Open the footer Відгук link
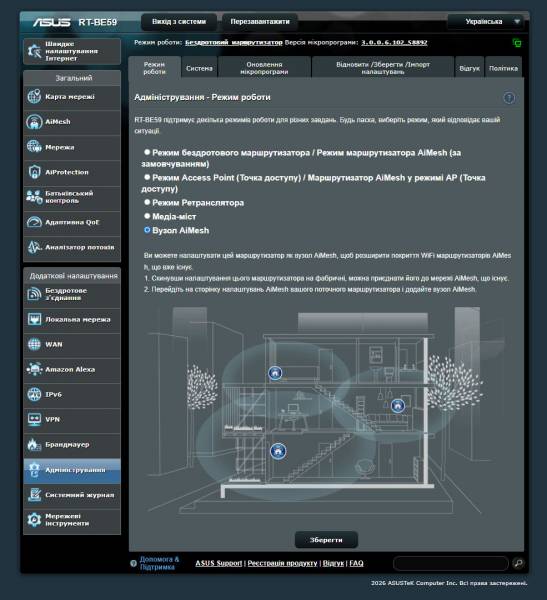The image size is (547, 600). tap(333, 563)
